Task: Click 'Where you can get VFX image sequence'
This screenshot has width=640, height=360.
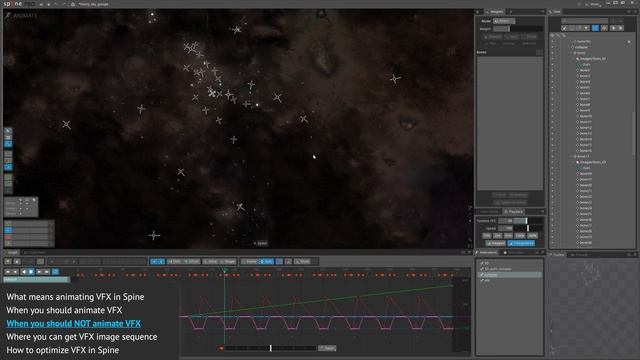Action: click(x=82, y=337)
